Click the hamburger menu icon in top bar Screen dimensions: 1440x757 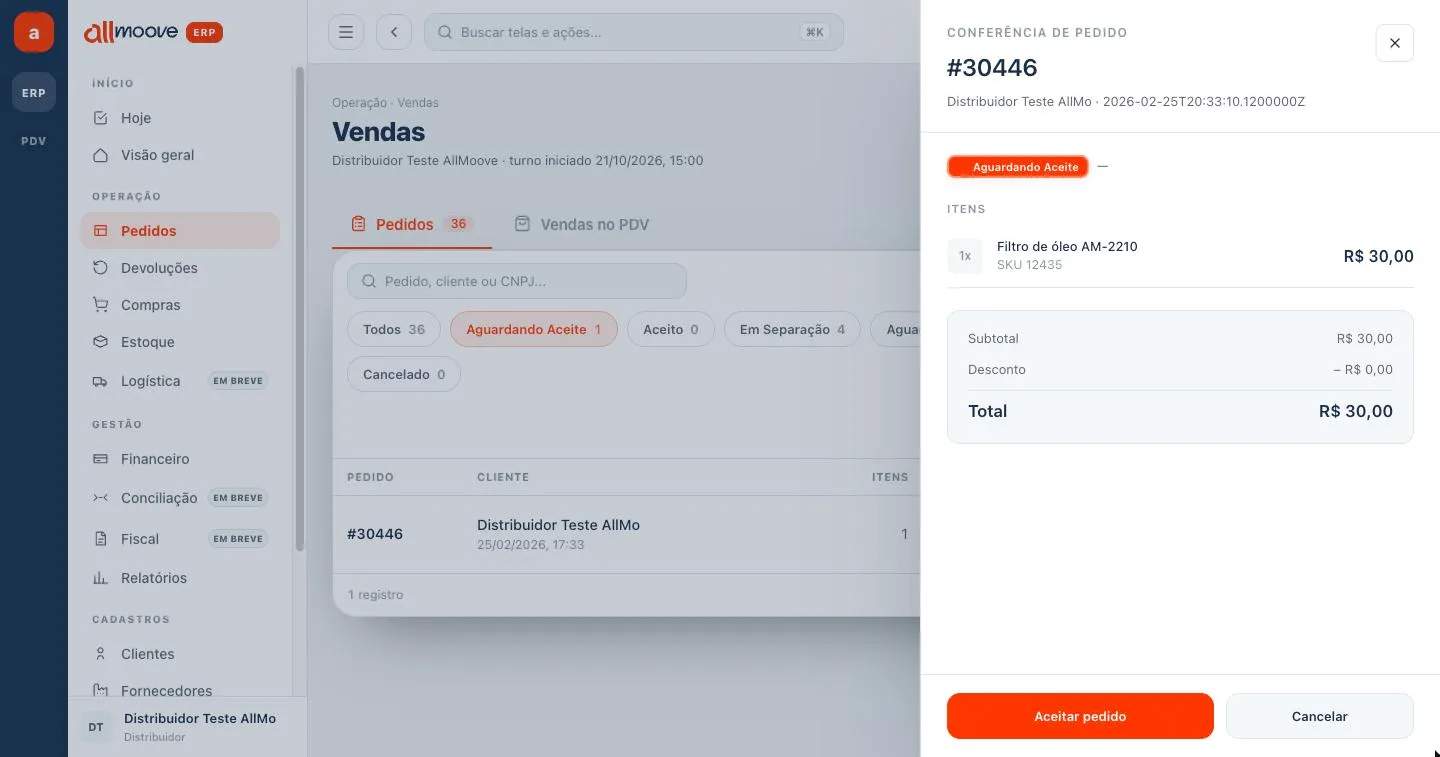coord(345,32)
